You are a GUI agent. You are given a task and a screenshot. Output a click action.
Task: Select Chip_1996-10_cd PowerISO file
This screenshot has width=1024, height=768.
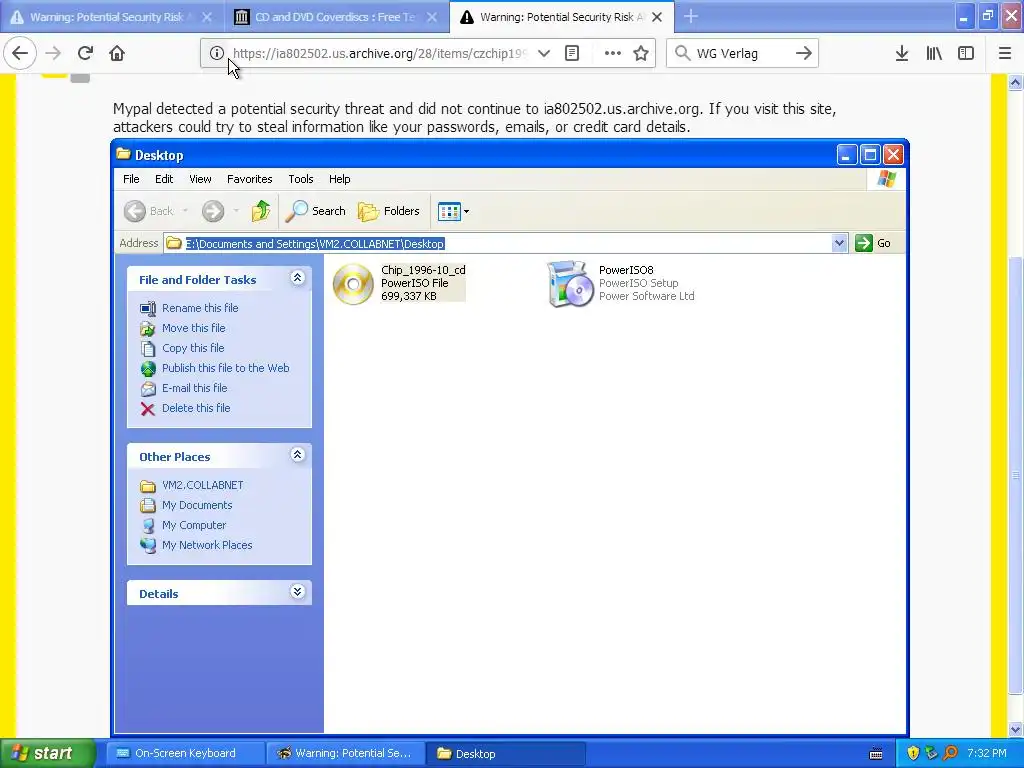[x=400, y=283]
